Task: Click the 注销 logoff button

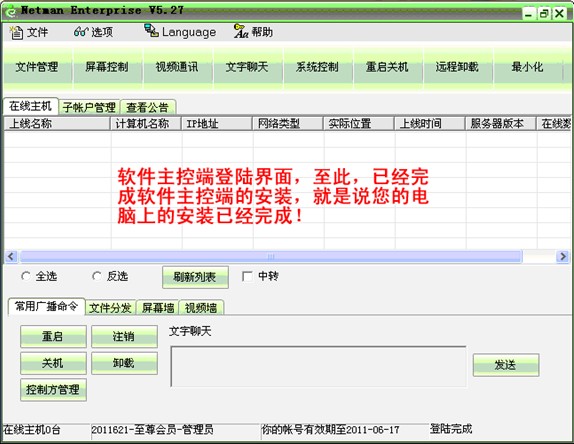Action: click(x=124, y=336)
